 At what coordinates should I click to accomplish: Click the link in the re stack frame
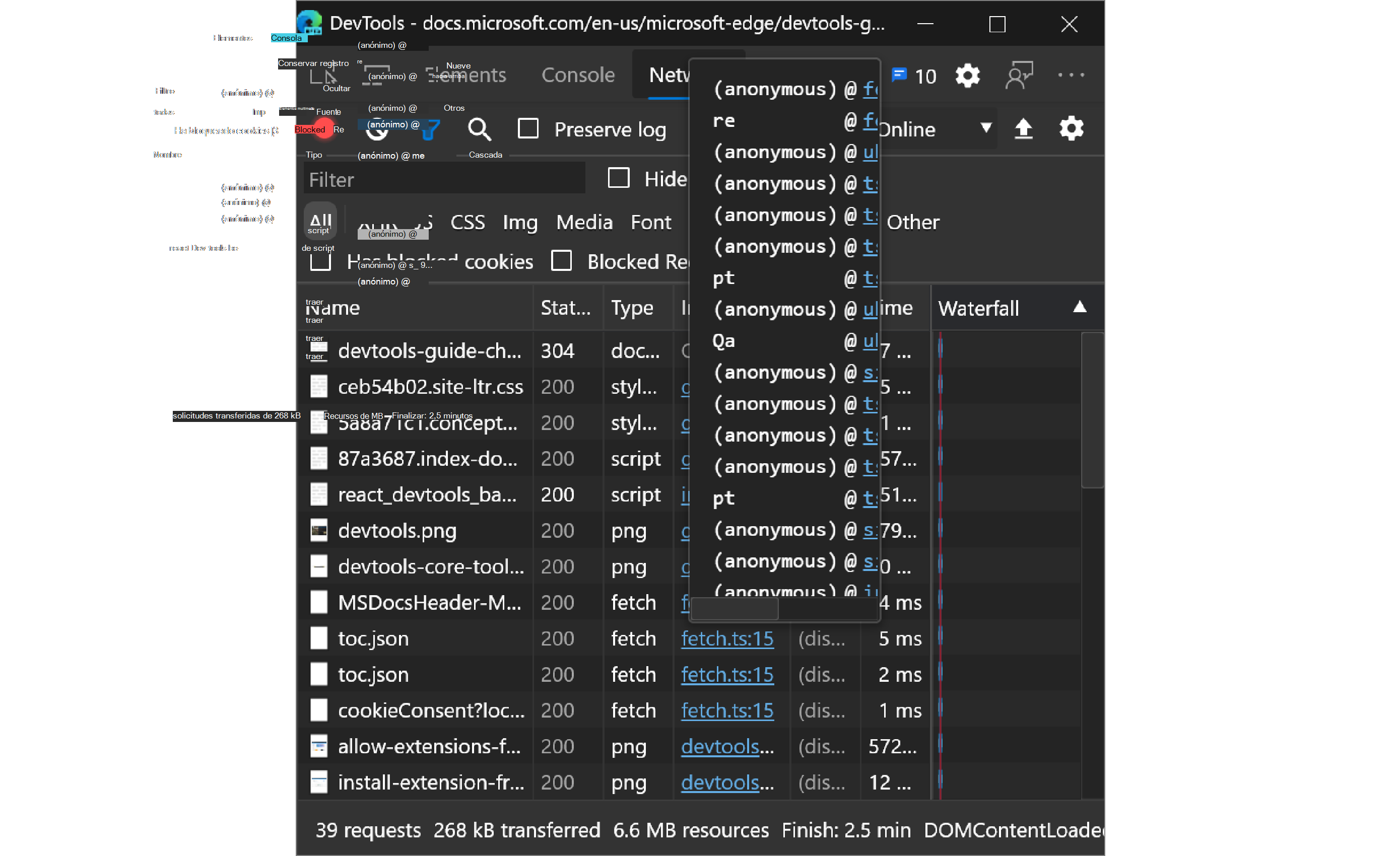(871, 120)
